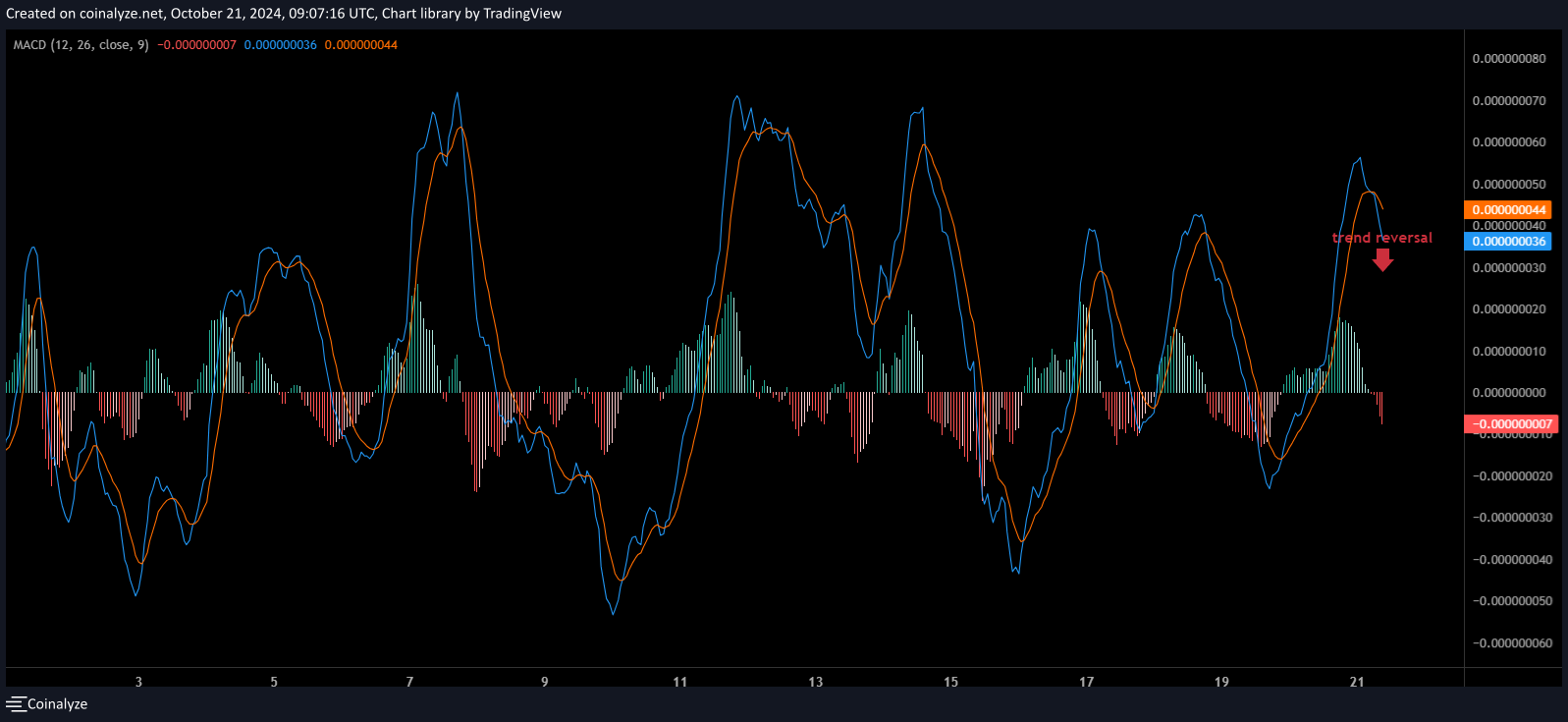This screenshot has width=1568, height=722.
Task: Click the orange 0.000000044 price axis label
Action: pyautogui.click(x=1508, y=210)
